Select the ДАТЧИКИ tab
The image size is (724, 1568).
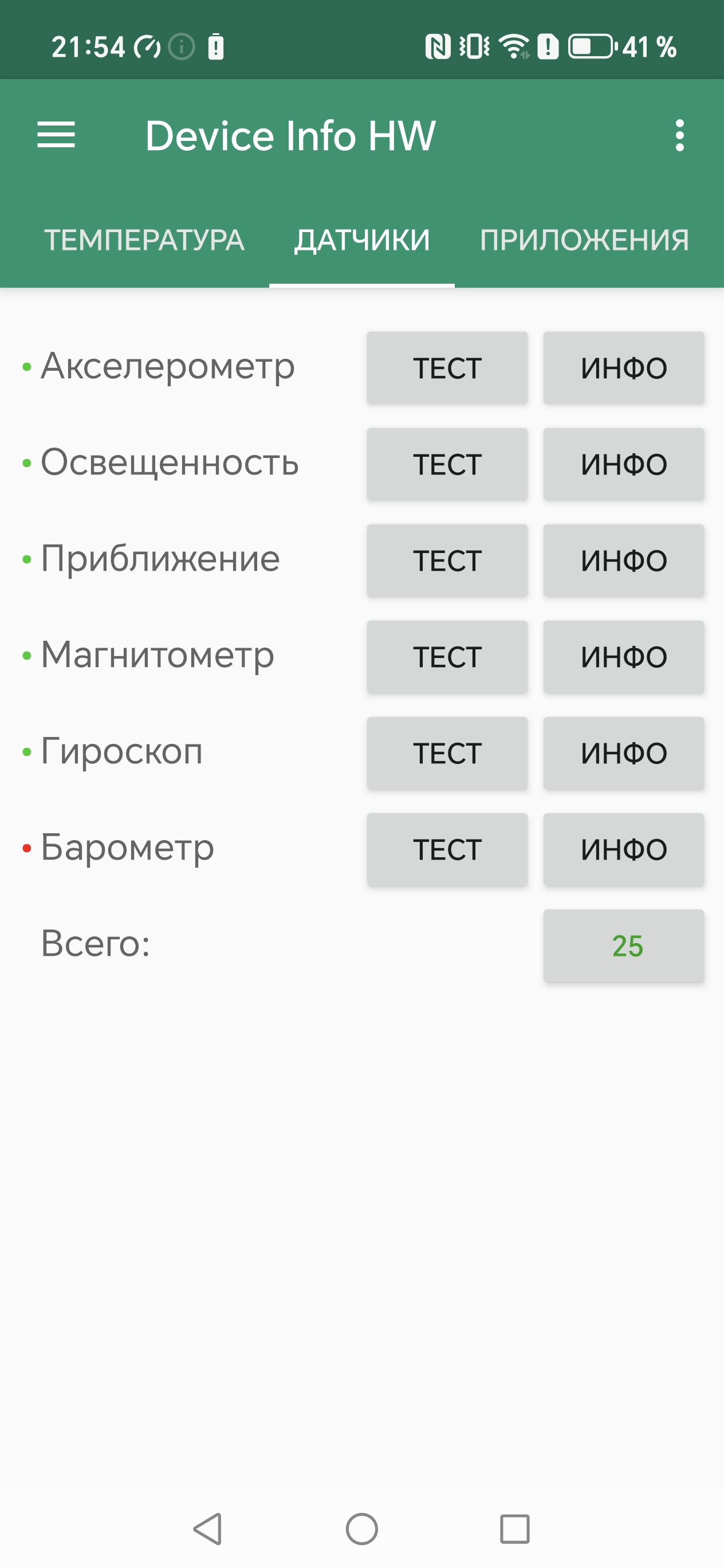click(x=362, y=240)
